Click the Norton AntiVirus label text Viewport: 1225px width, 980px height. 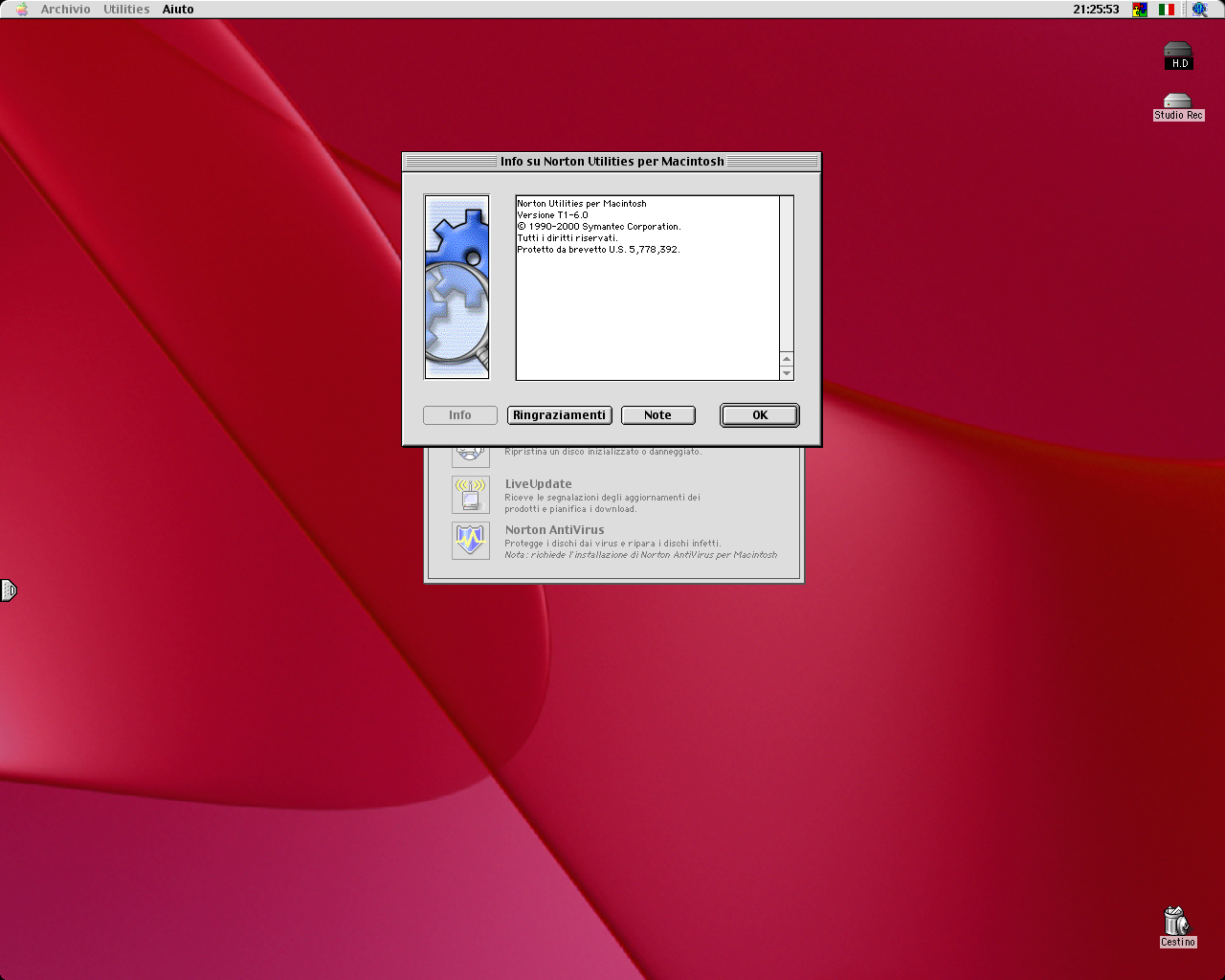coord(555,530)
